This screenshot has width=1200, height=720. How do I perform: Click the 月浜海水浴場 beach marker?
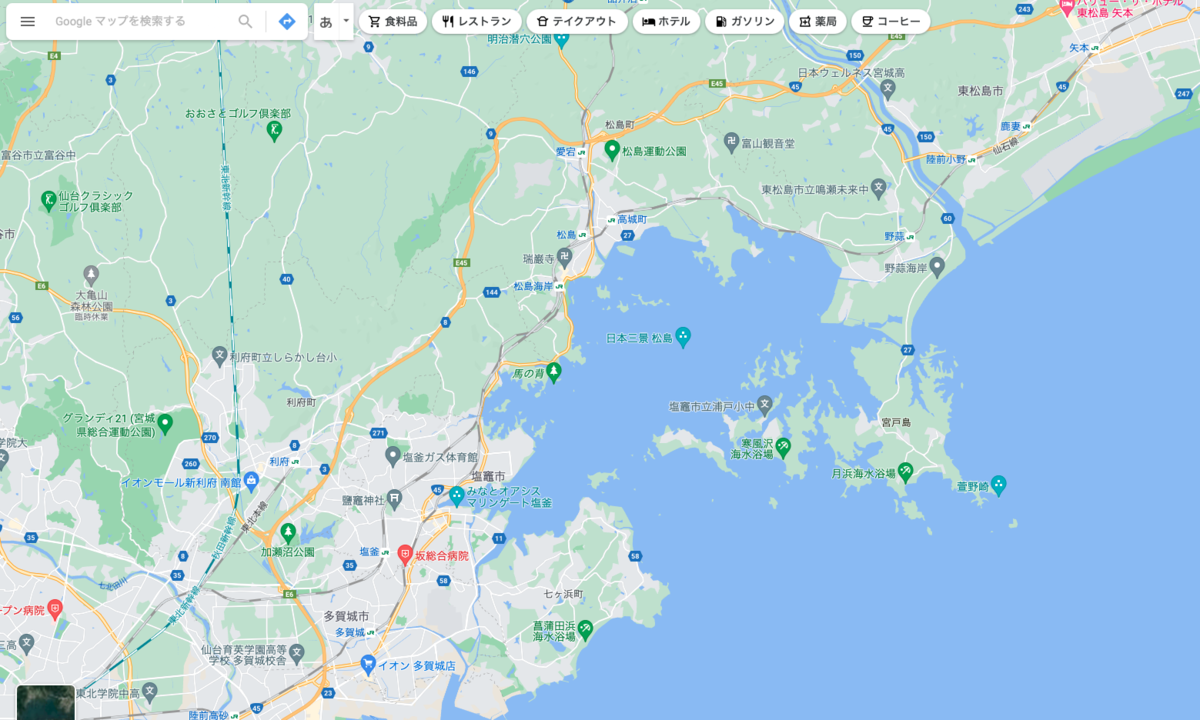905,470
